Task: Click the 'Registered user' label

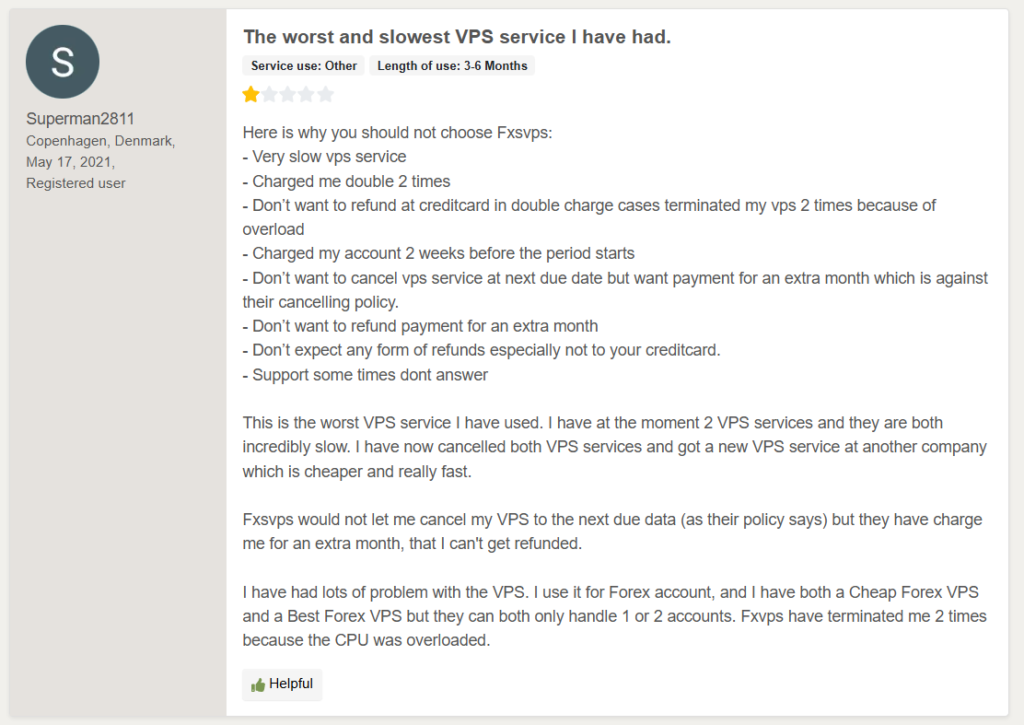Action: click(x=76, y=183)
